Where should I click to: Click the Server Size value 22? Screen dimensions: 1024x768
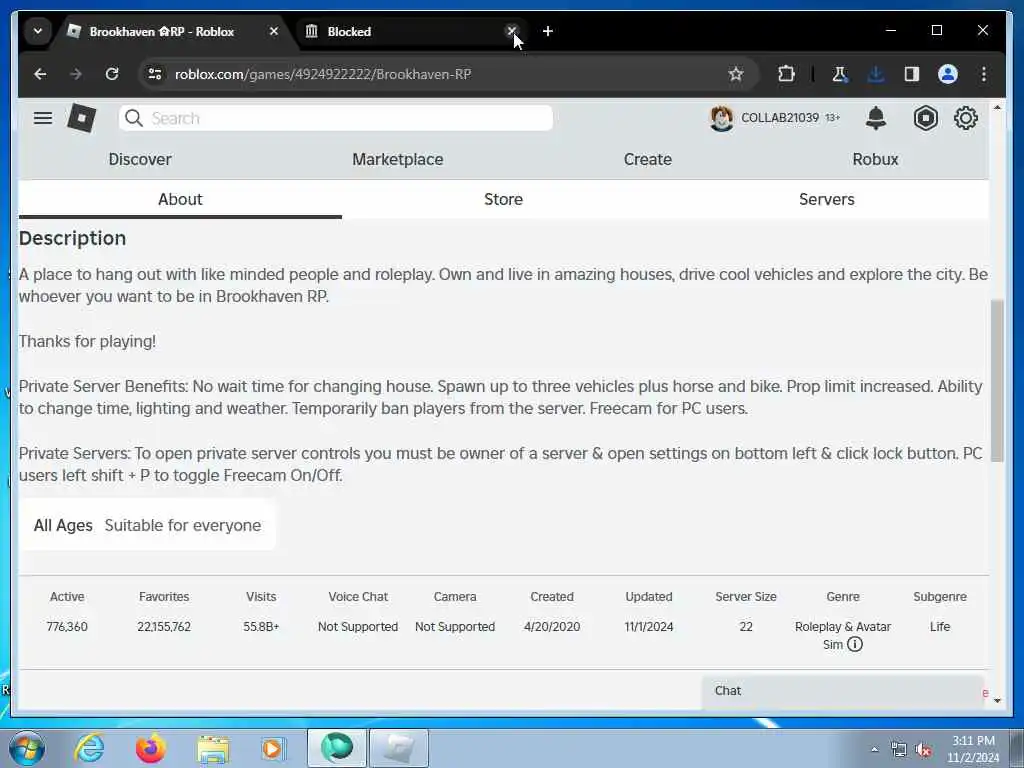(x=746, y=627)
